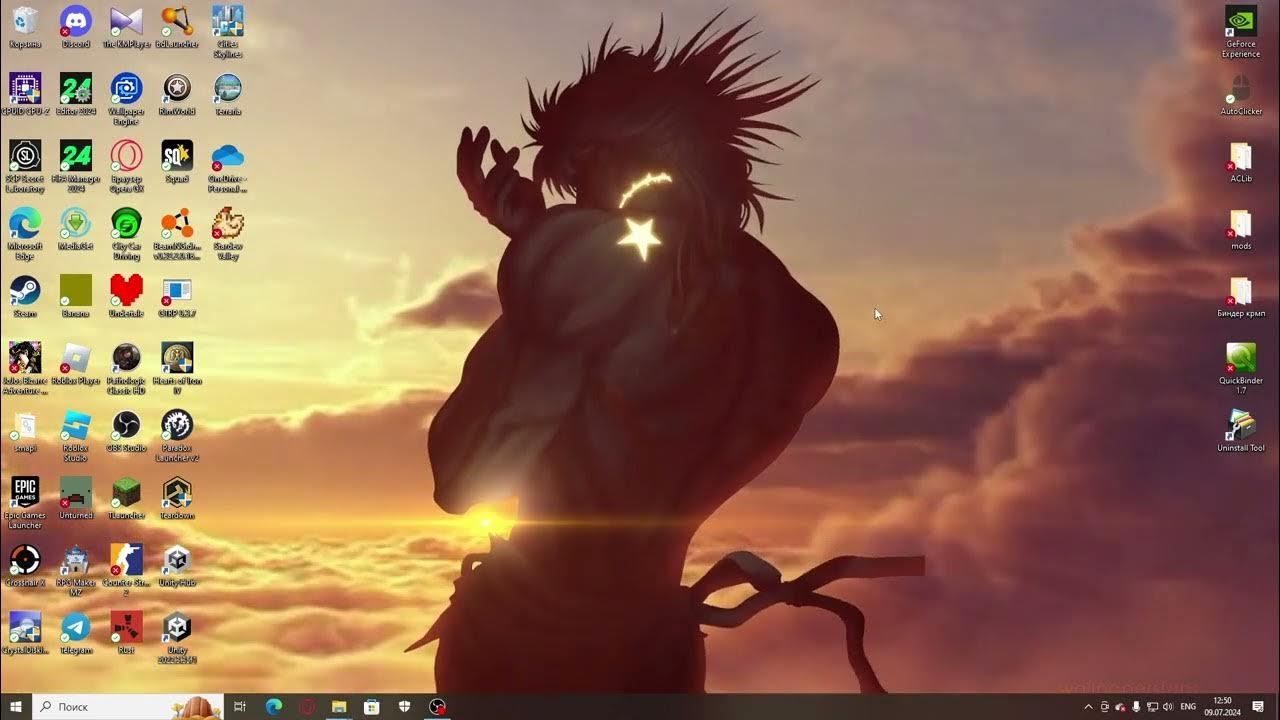Image resolution: width=1280 pixels, height=720 pixels.
Task: Open the ACLib folder
Action: [x=1241, y=161]
